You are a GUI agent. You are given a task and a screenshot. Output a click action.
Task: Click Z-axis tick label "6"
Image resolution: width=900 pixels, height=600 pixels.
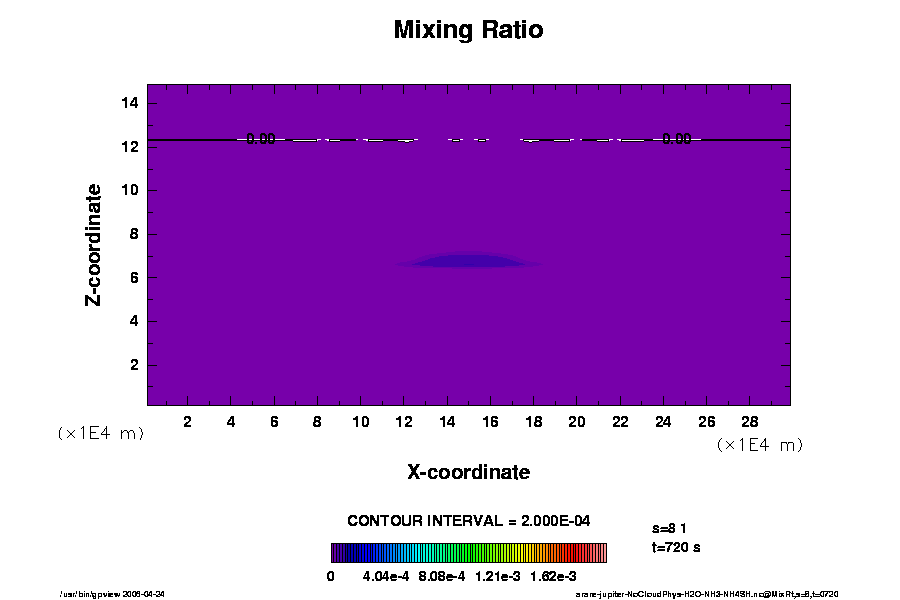[134, 278]
